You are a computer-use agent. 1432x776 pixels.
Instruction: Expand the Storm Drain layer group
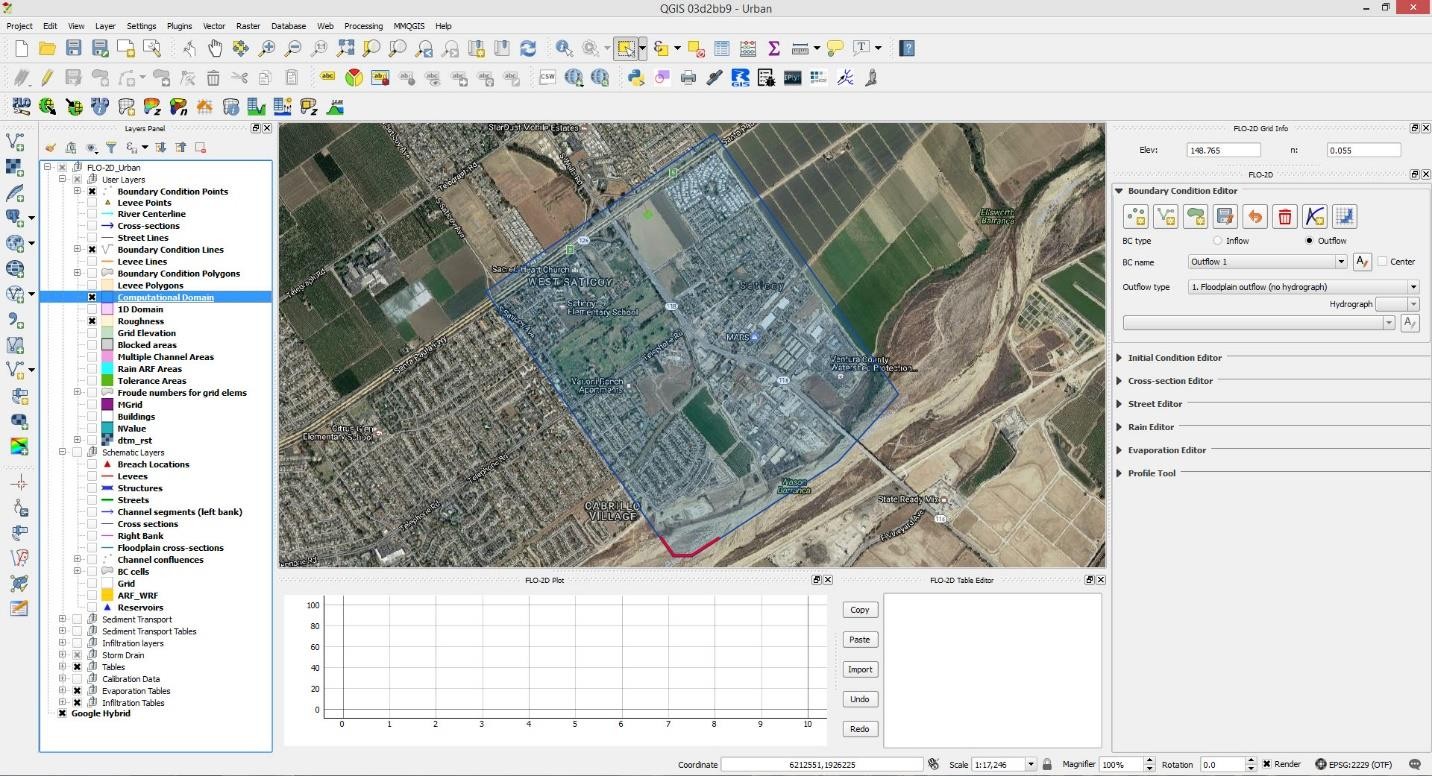pos(62,655)
